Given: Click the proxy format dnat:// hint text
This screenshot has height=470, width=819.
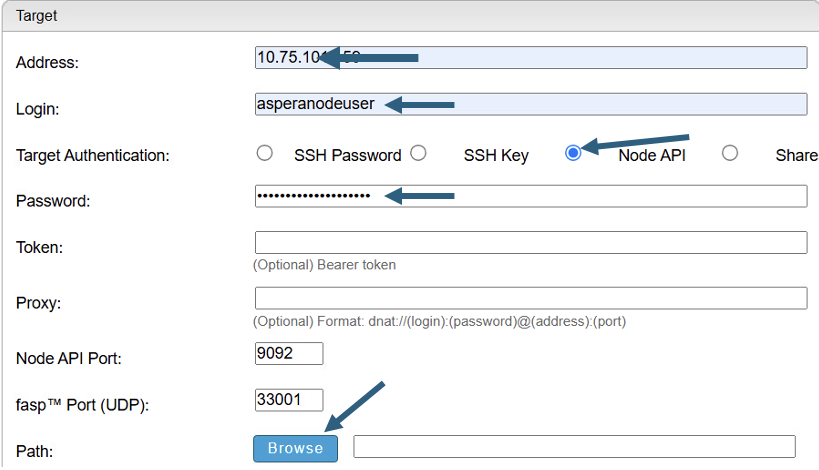Looking at the screenshot, I should (x=439, y=321).
